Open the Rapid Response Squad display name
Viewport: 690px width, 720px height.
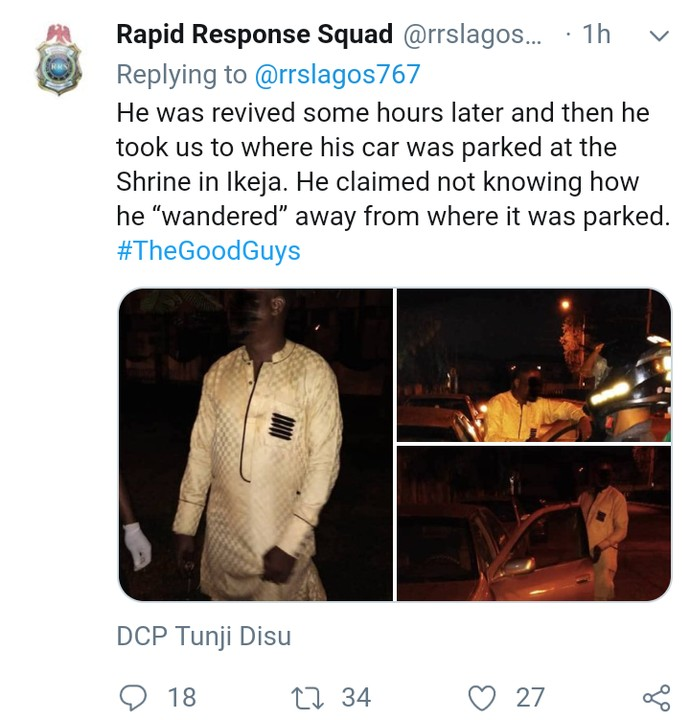click(254, 34)
